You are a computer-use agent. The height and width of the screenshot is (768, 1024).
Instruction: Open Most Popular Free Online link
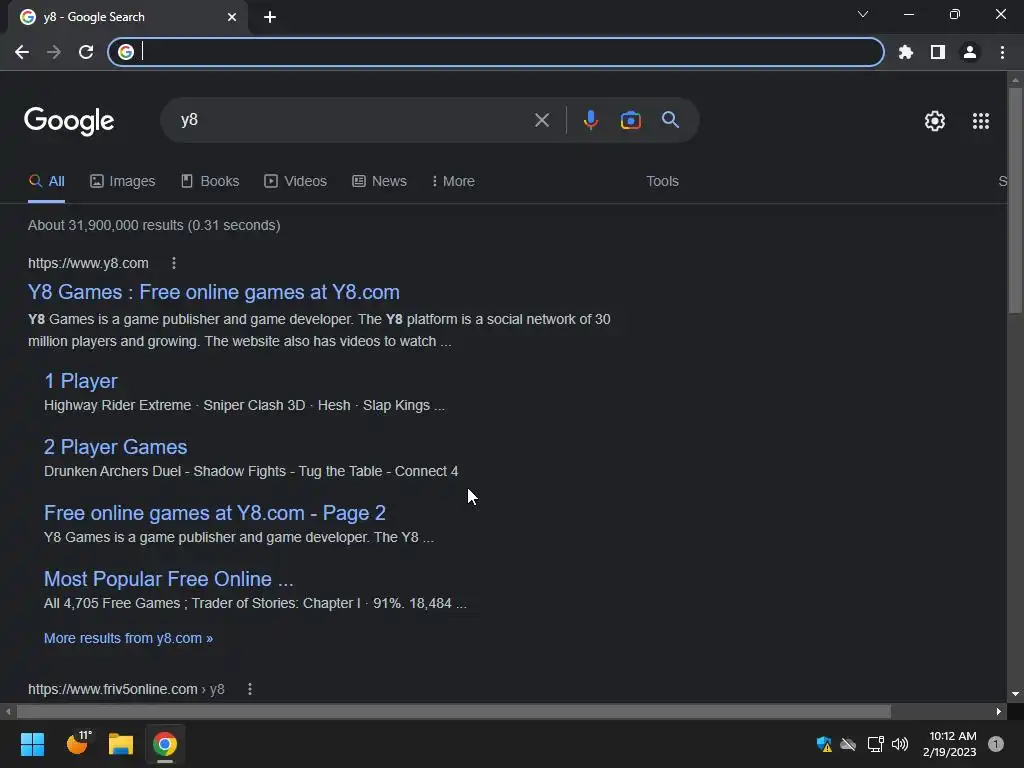click(168, 579)
